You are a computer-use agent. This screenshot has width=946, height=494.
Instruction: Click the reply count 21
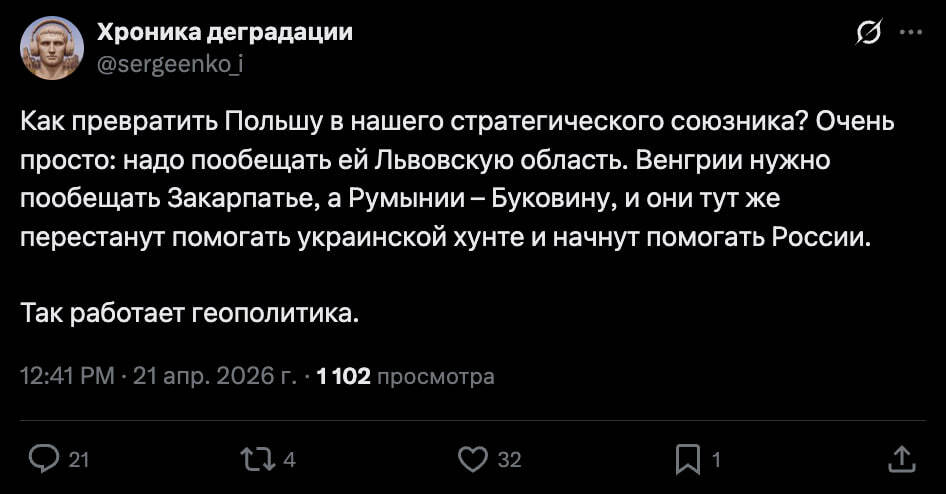point(79,460)
